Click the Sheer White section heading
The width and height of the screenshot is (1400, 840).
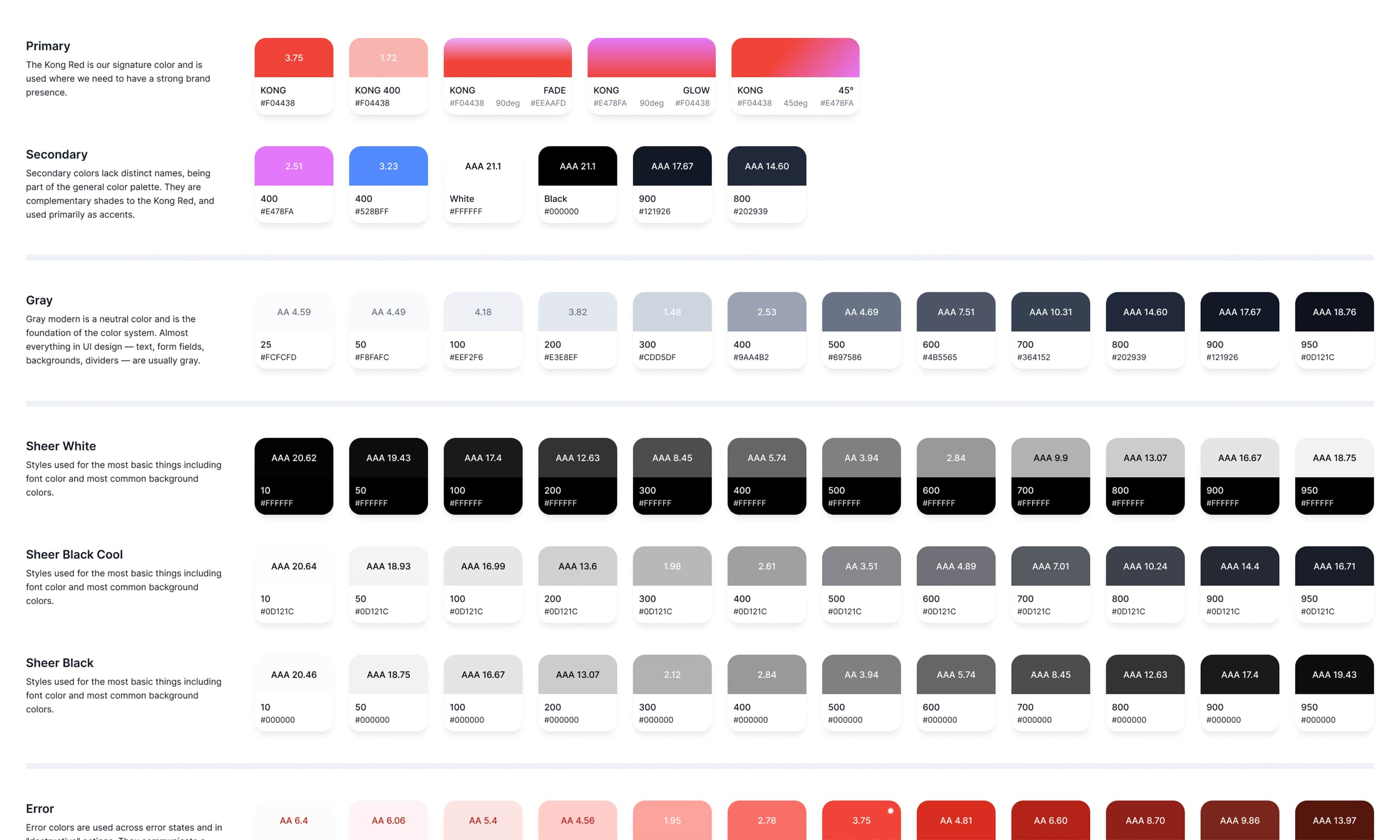pyautogui.click(x=61, y=446)
